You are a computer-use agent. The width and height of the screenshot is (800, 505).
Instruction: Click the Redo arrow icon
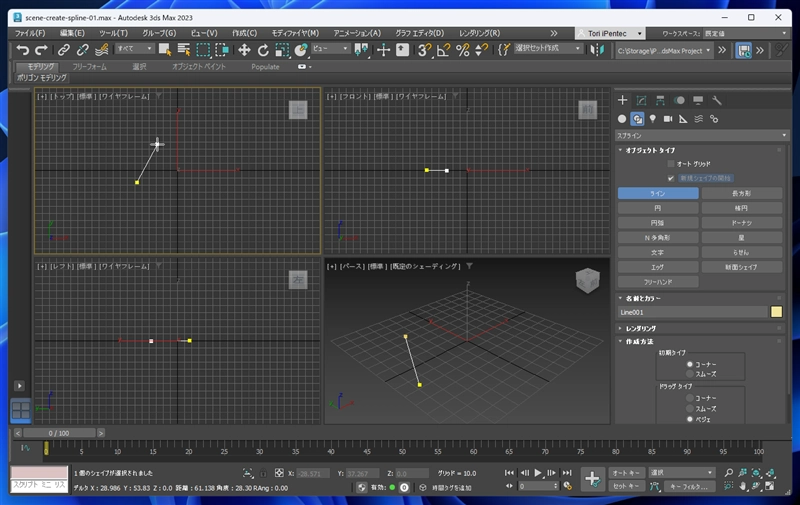41,49
